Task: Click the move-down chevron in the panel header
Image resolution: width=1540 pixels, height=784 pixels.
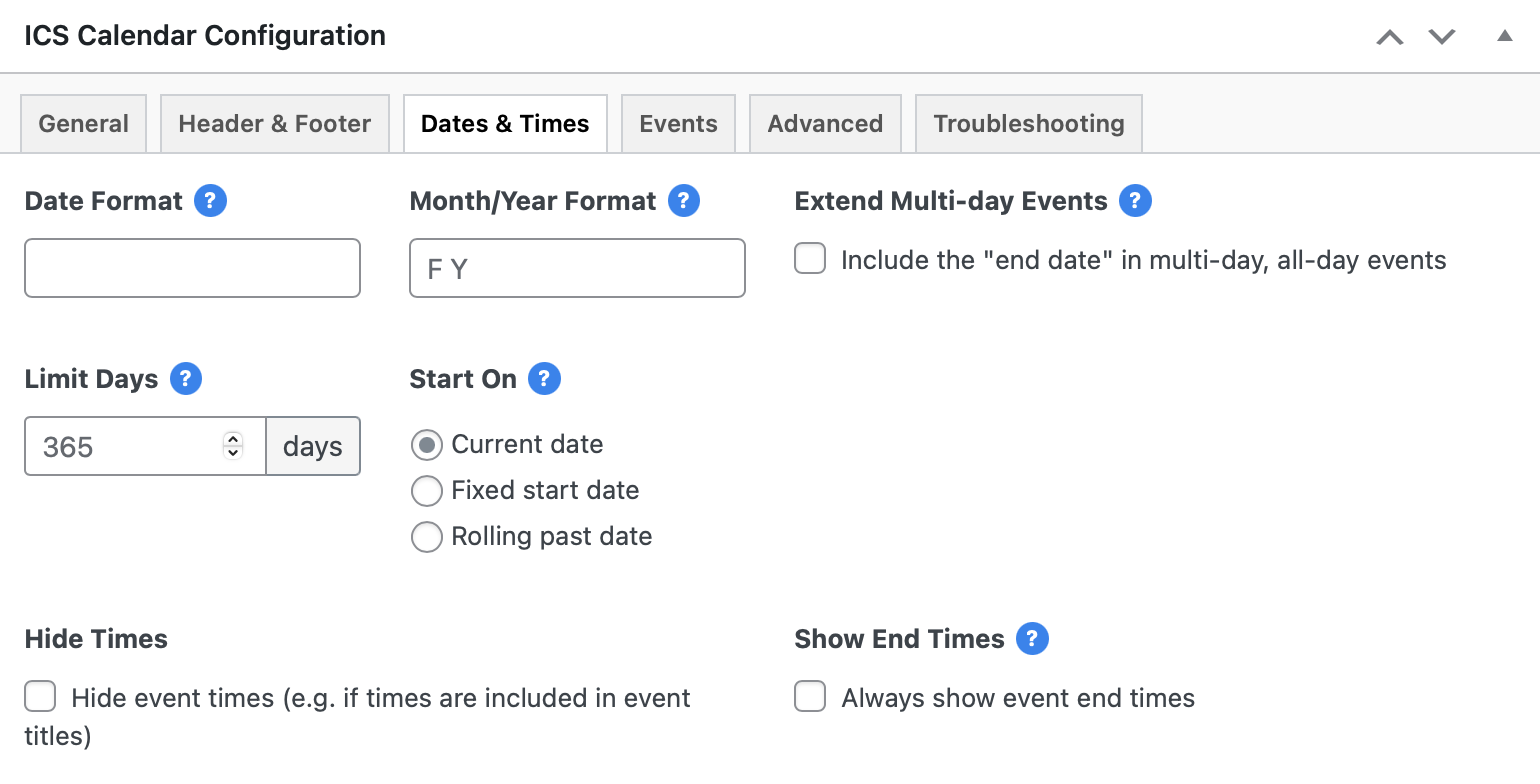Action: click(1442, 36)
